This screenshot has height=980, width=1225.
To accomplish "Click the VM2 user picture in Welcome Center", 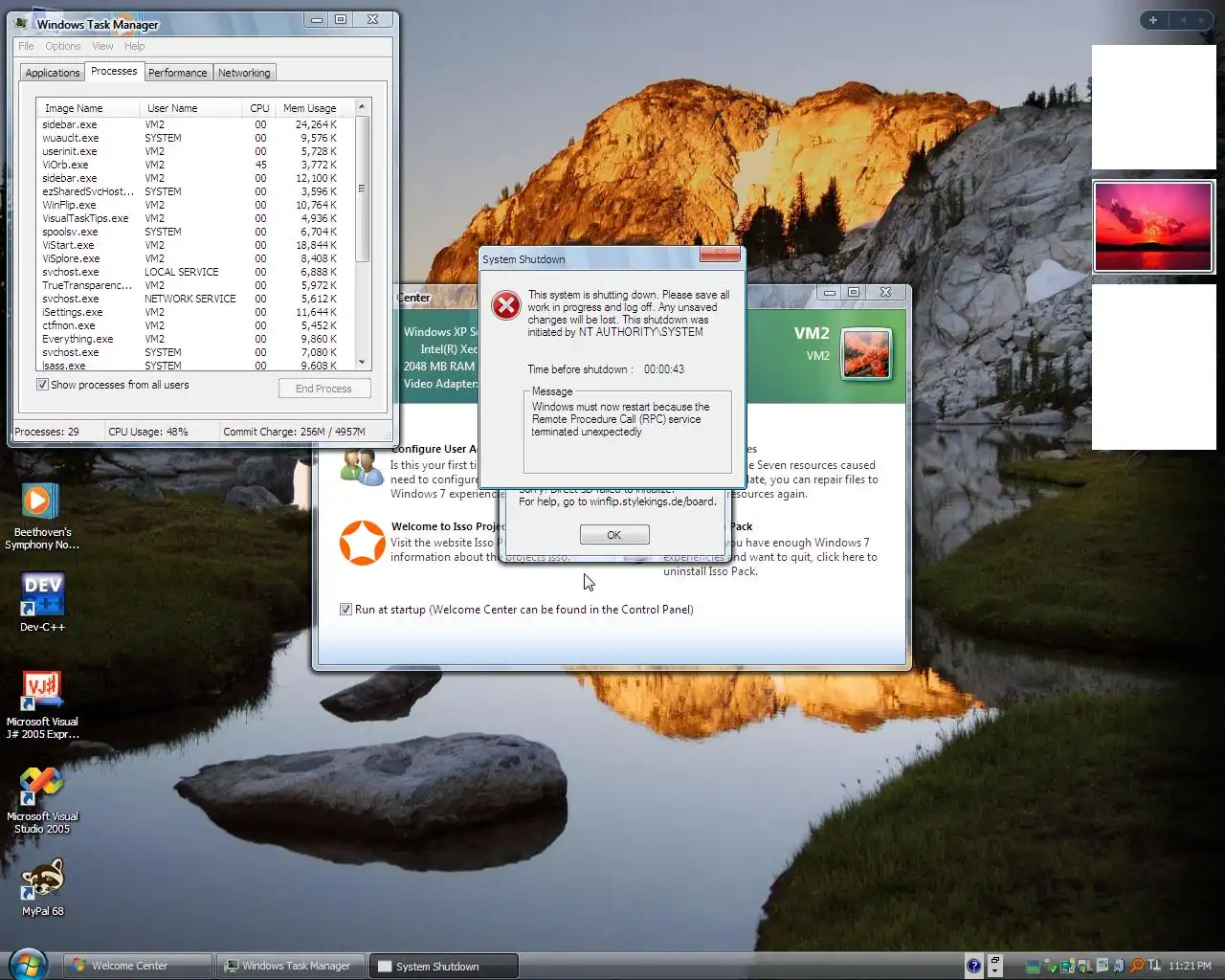I will [867, 353].
